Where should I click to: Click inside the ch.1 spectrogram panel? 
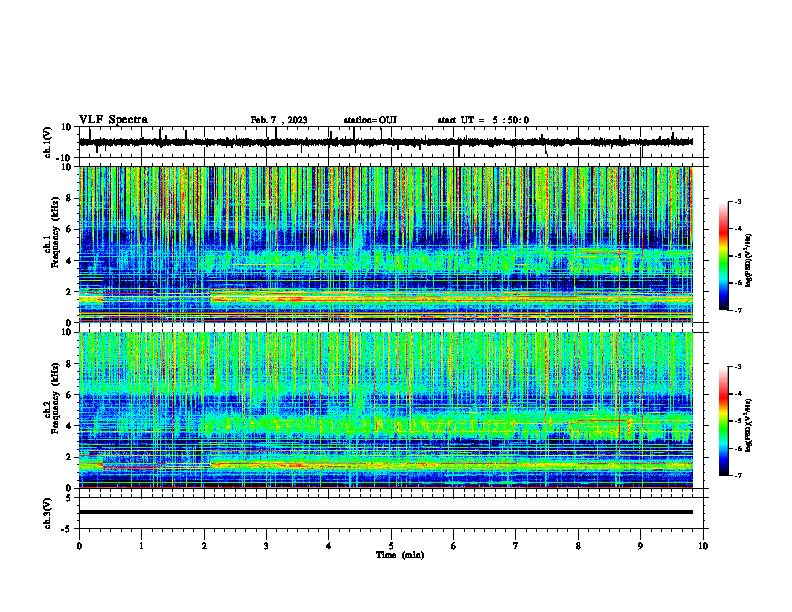[x=386, y=244]
